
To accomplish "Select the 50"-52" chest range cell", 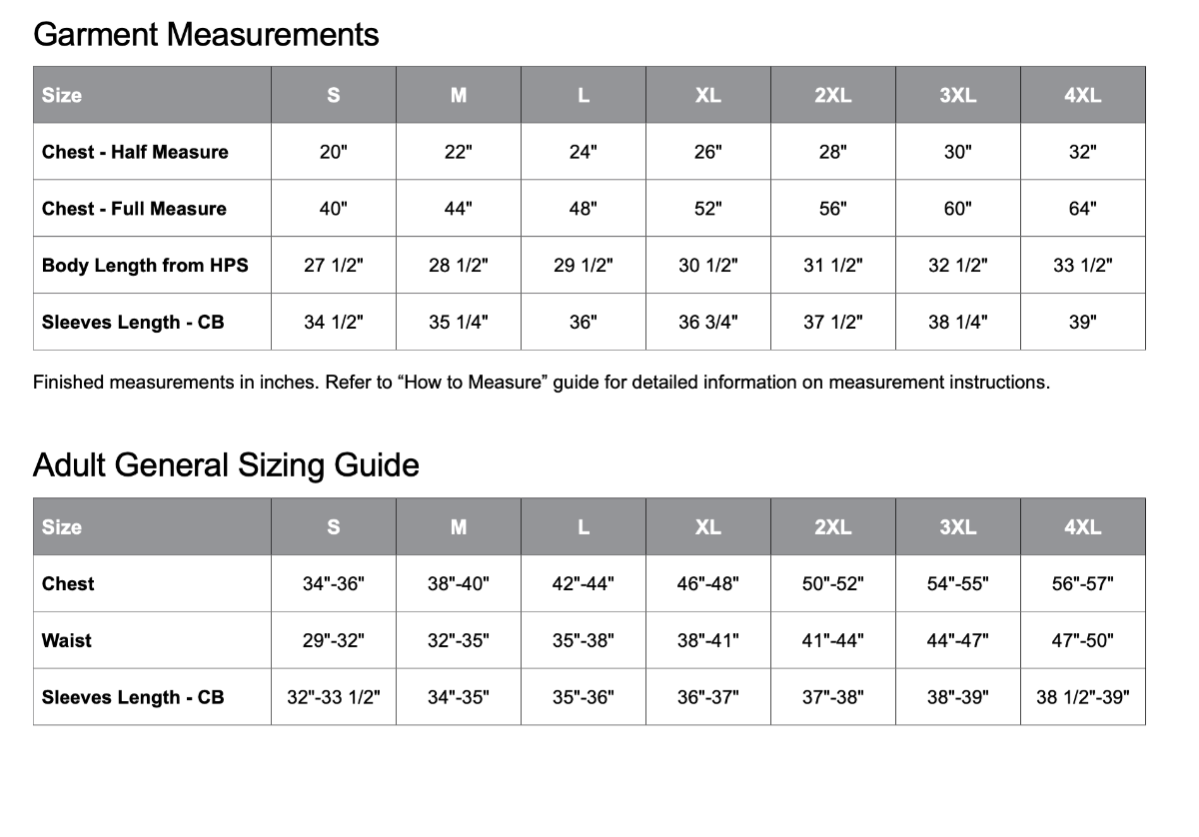I will pos(832,584).
